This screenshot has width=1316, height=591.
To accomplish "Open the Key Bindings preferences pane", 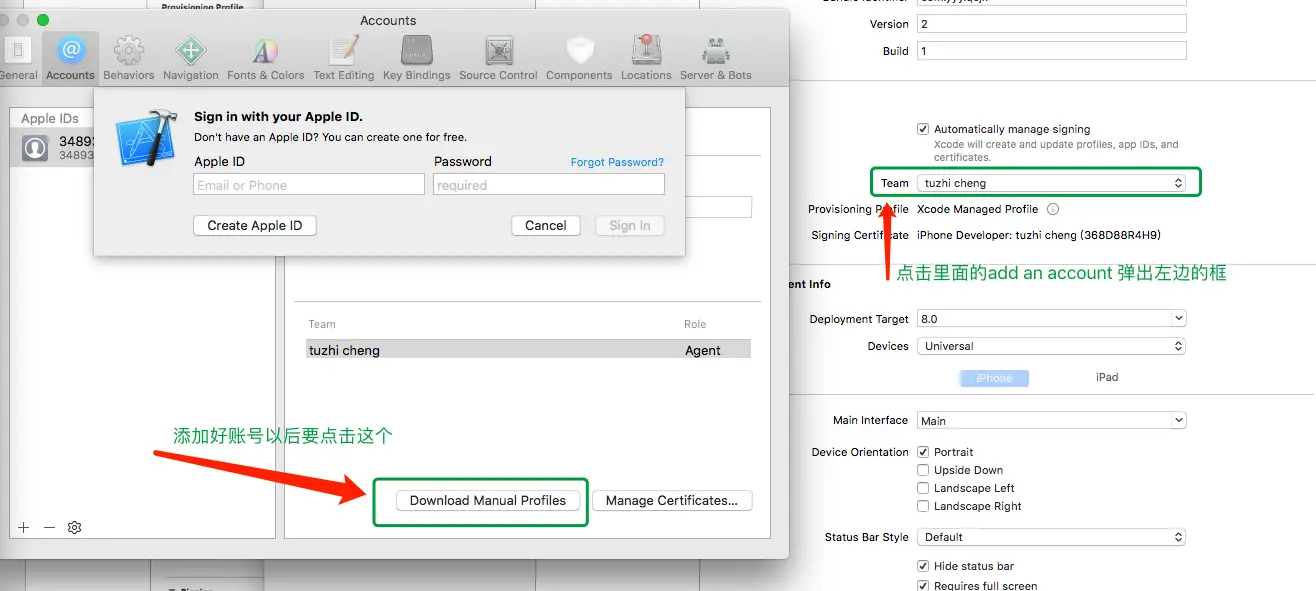I will [416, 57].
